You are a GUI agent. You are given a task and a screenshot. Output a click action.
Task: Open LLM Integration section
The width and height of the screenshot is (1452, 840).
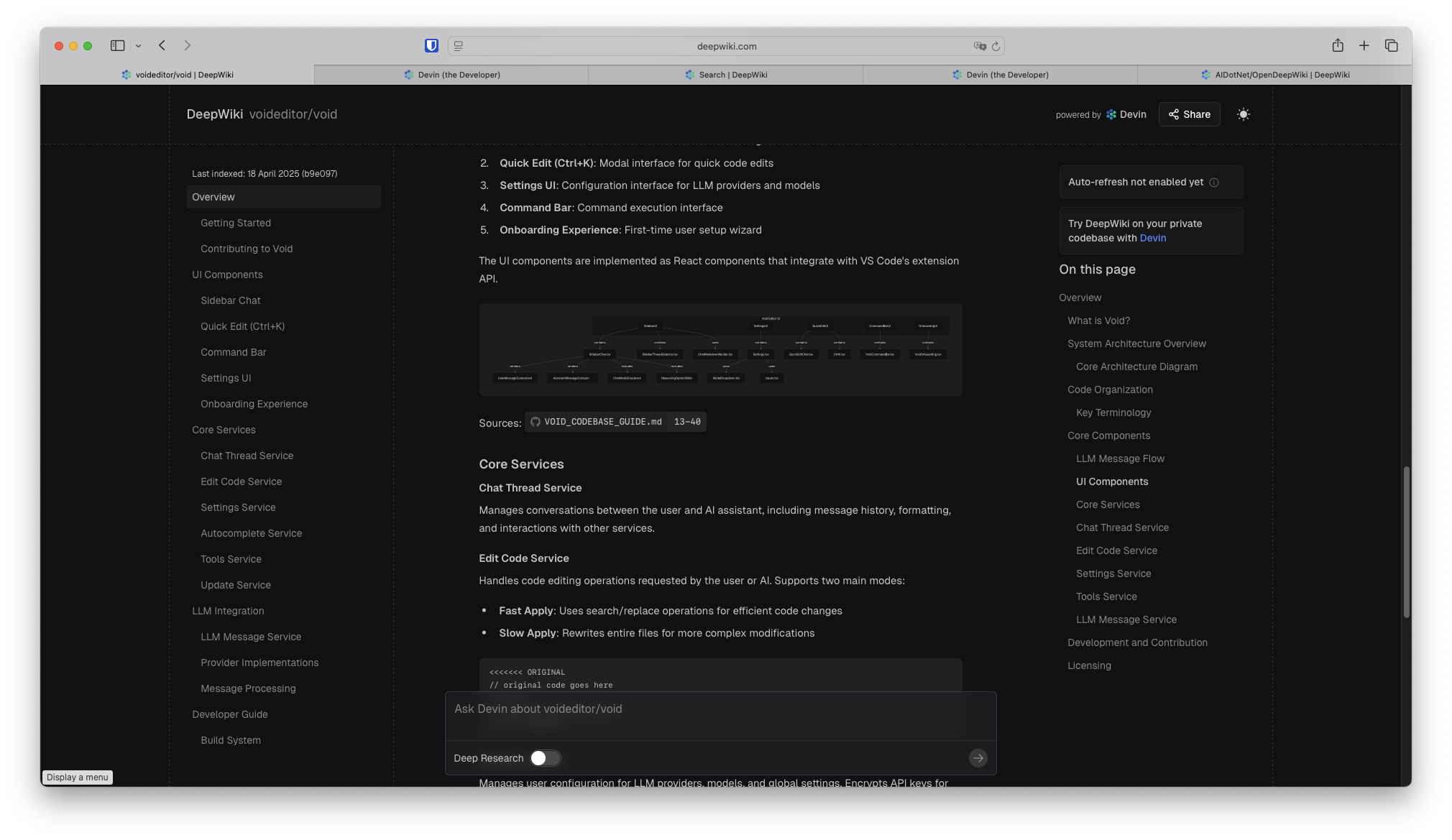[x=228, y=611]
